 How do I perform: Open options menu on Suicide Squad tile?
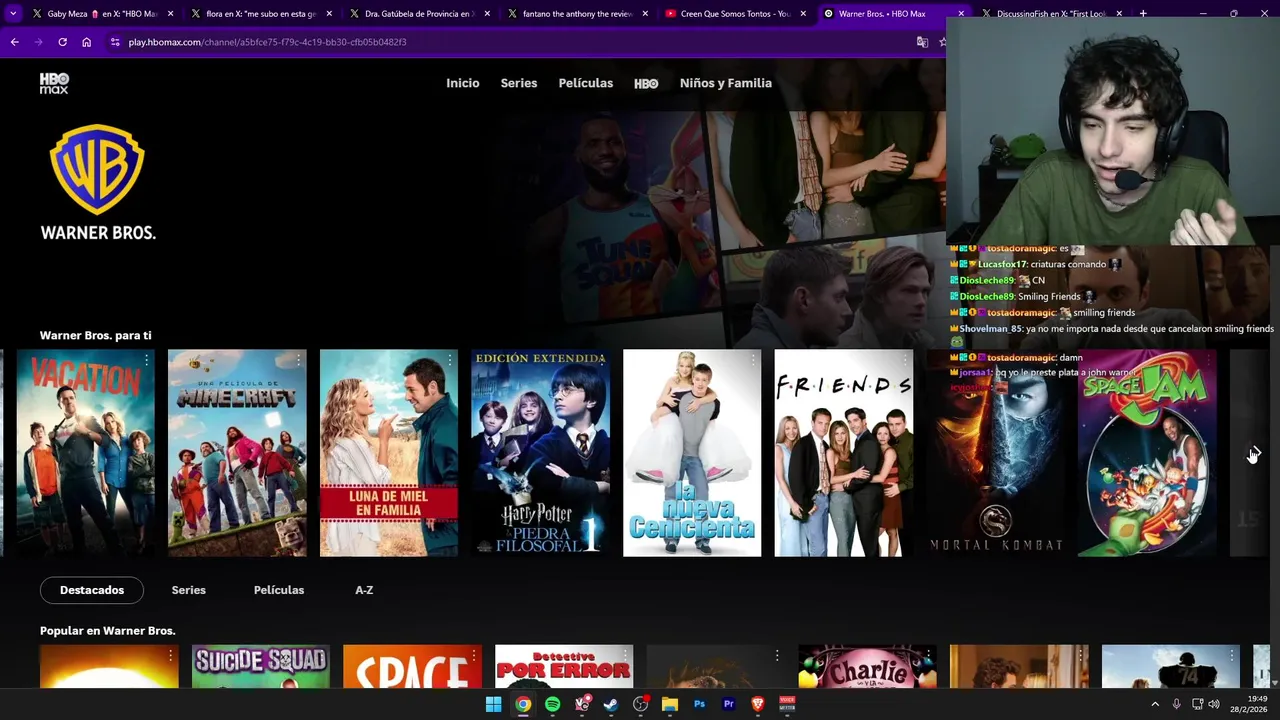pos(322,656)
